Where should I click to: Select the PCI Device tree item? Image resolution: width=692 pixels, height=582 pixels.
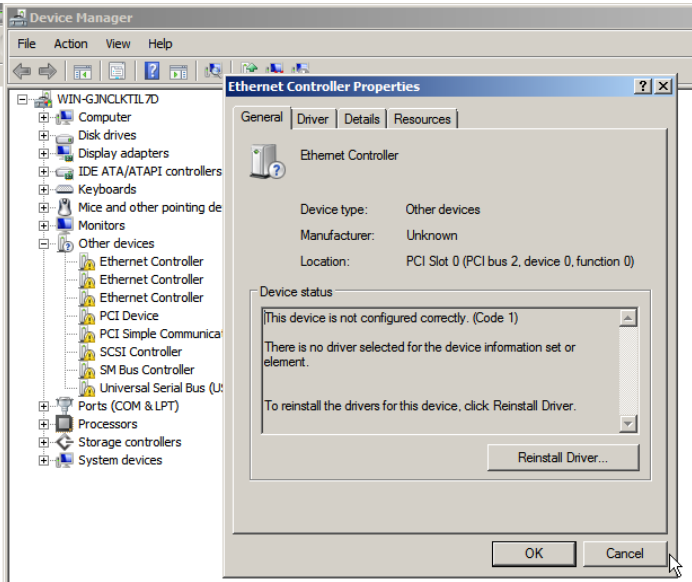[129, 316]
